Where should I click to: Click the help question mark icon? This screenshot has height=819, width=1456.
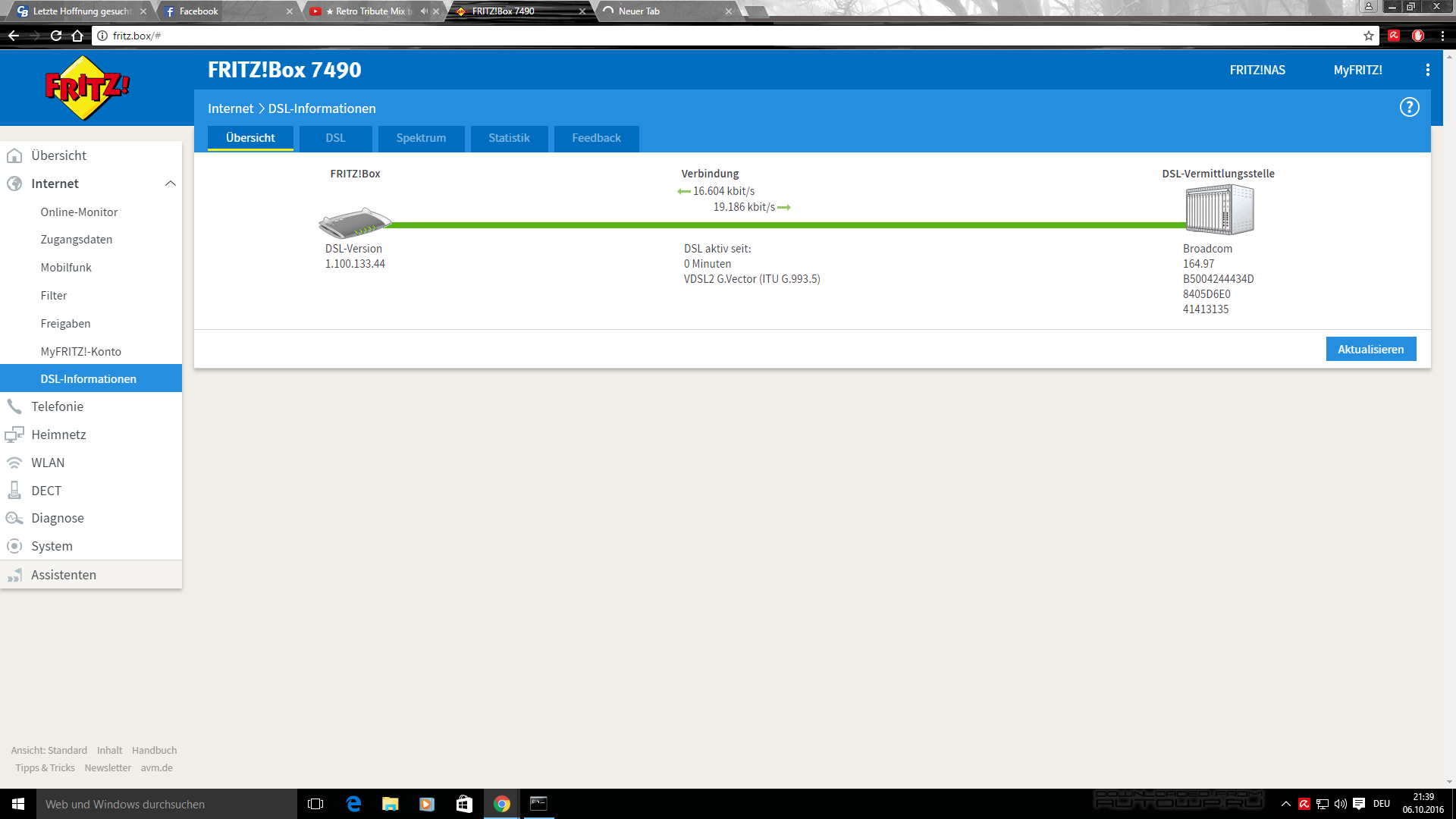[x=1409, y=108]
